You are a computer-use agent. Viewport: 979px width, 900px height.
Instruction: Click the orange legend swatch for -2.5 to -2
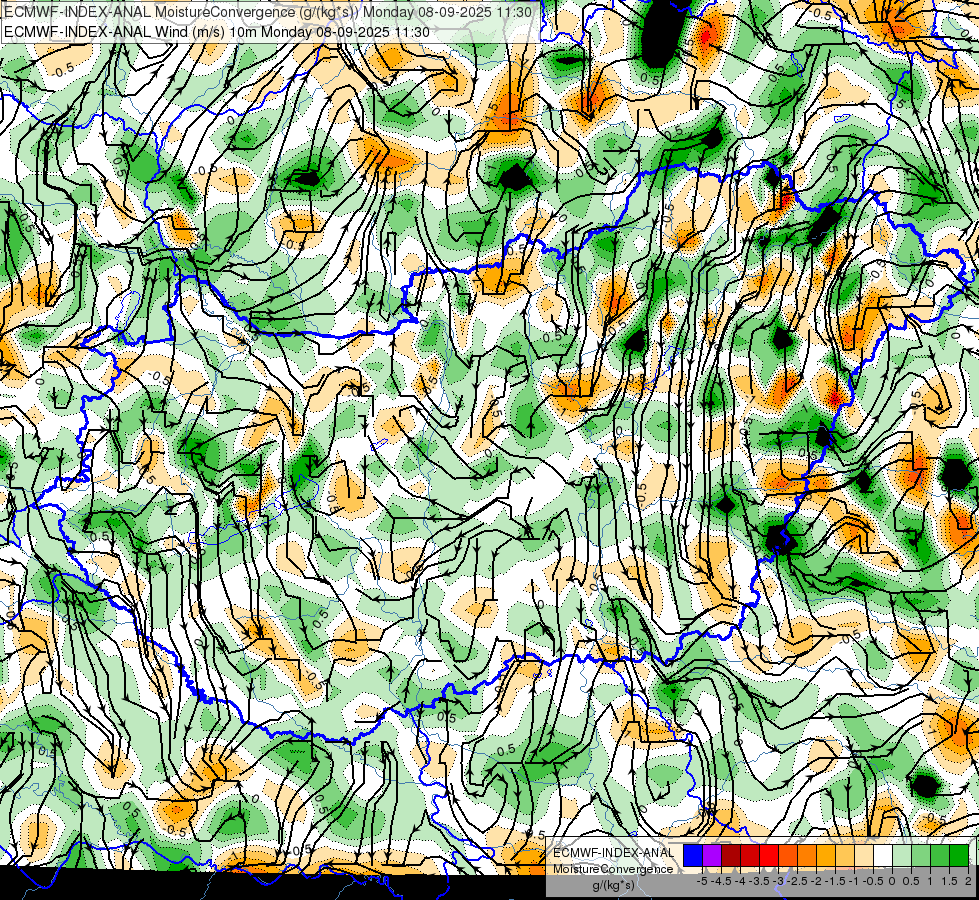[807, 855]
